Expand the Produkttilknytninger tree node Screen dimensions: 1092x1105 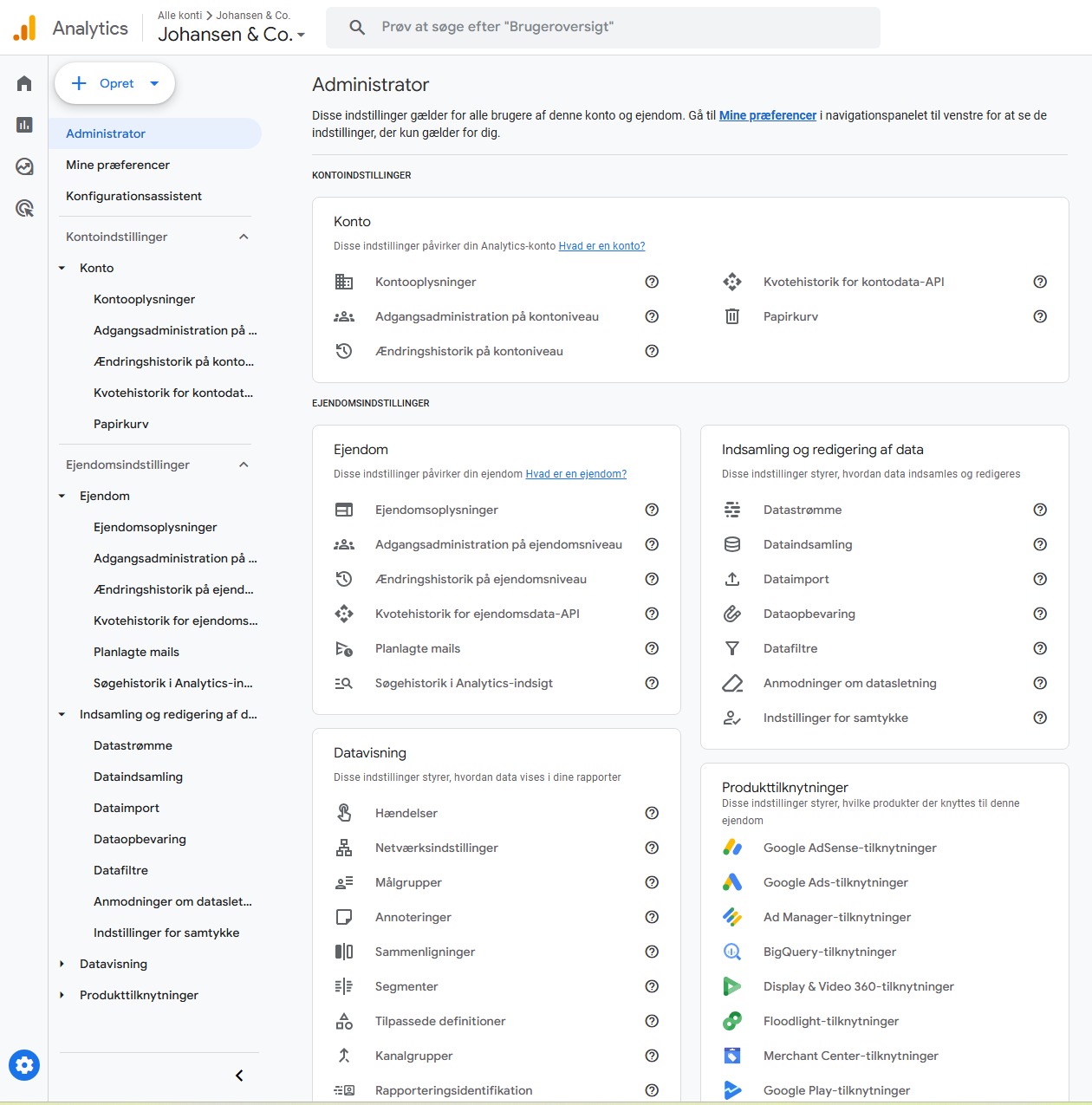62,995
